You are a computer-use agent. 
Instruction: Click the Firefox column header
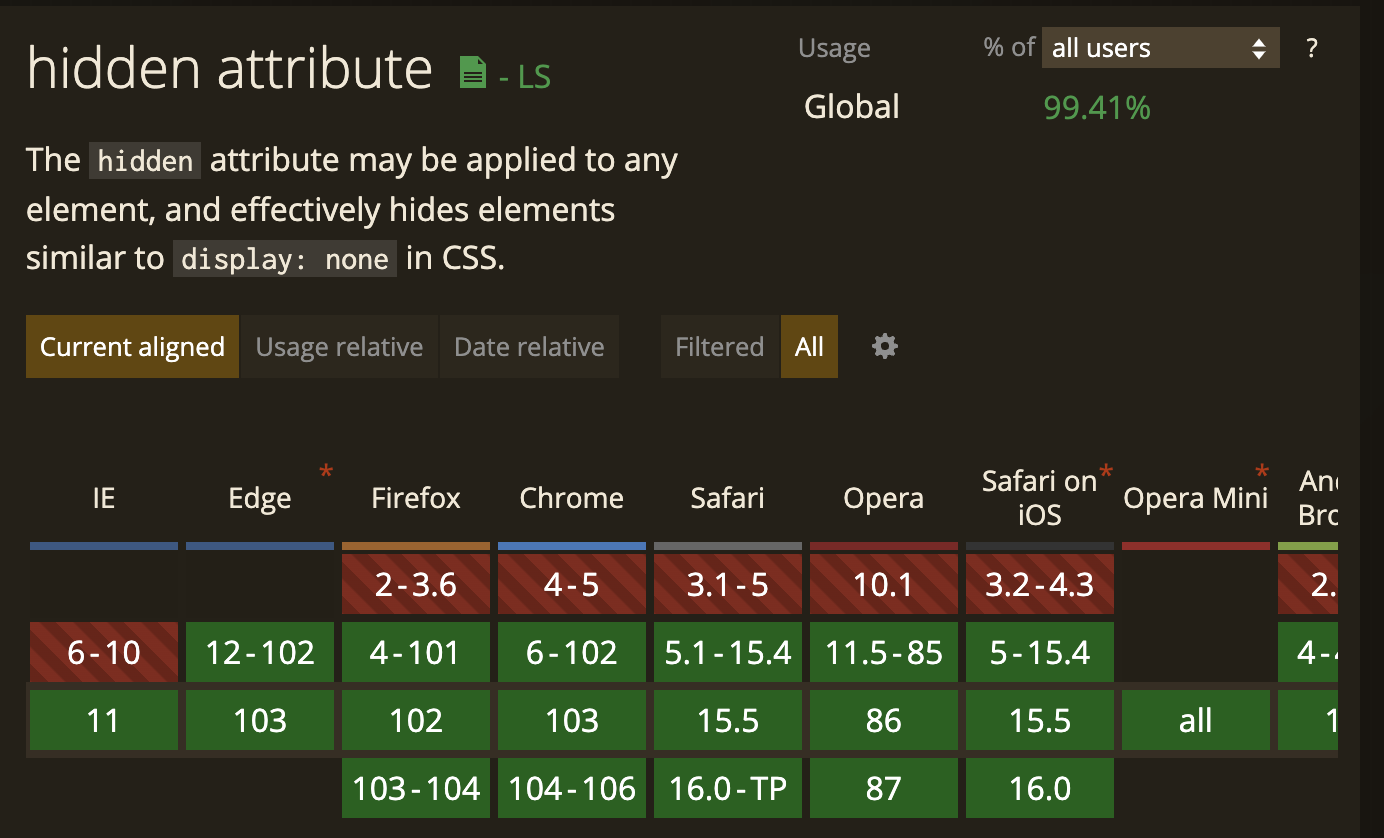coord(416,498)
